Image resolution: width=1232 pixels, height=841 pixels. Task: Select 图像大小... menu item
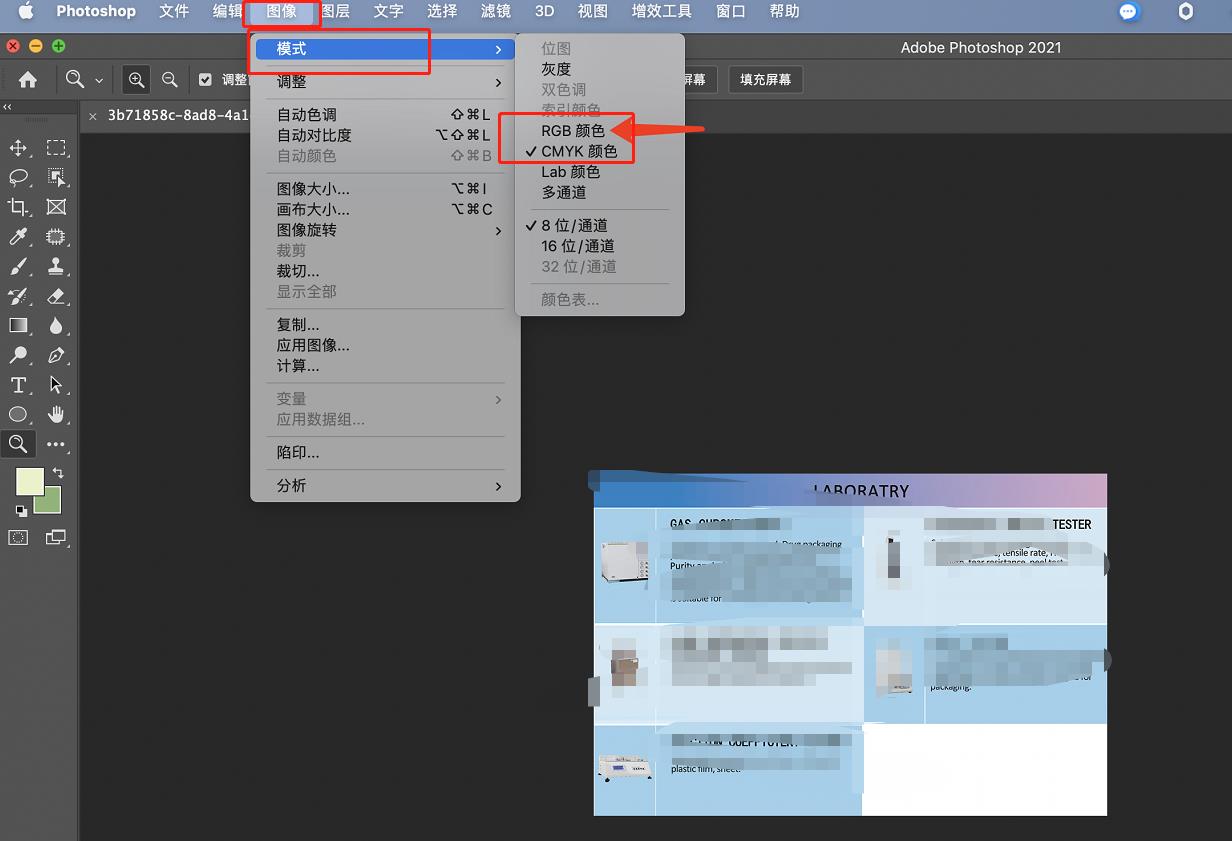(x=313, y=189)
